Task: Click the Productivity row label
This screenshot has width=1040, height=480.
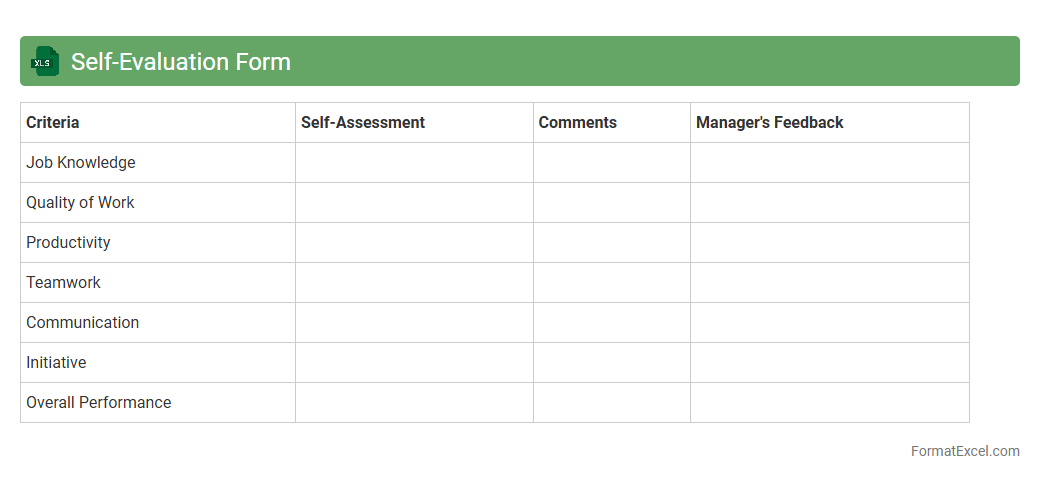Action: (68, 242)
